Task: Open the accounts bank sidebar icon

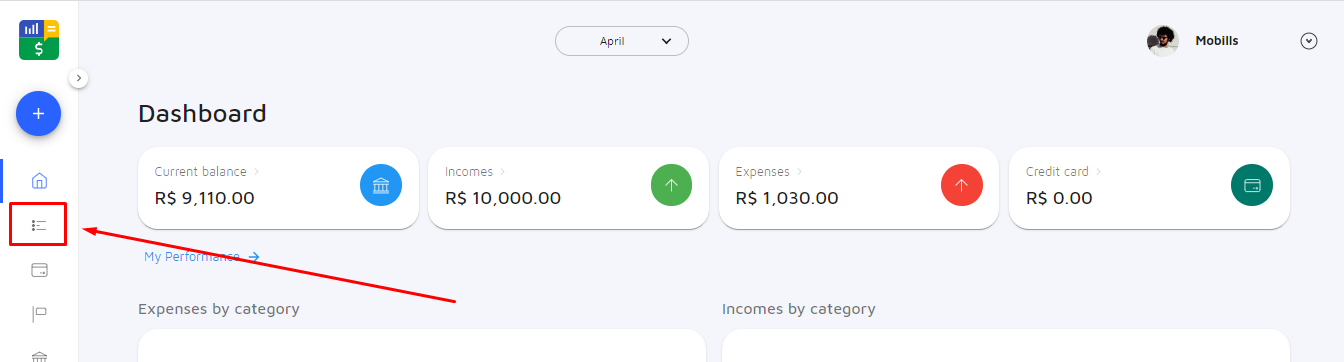Action: [39, 356]
